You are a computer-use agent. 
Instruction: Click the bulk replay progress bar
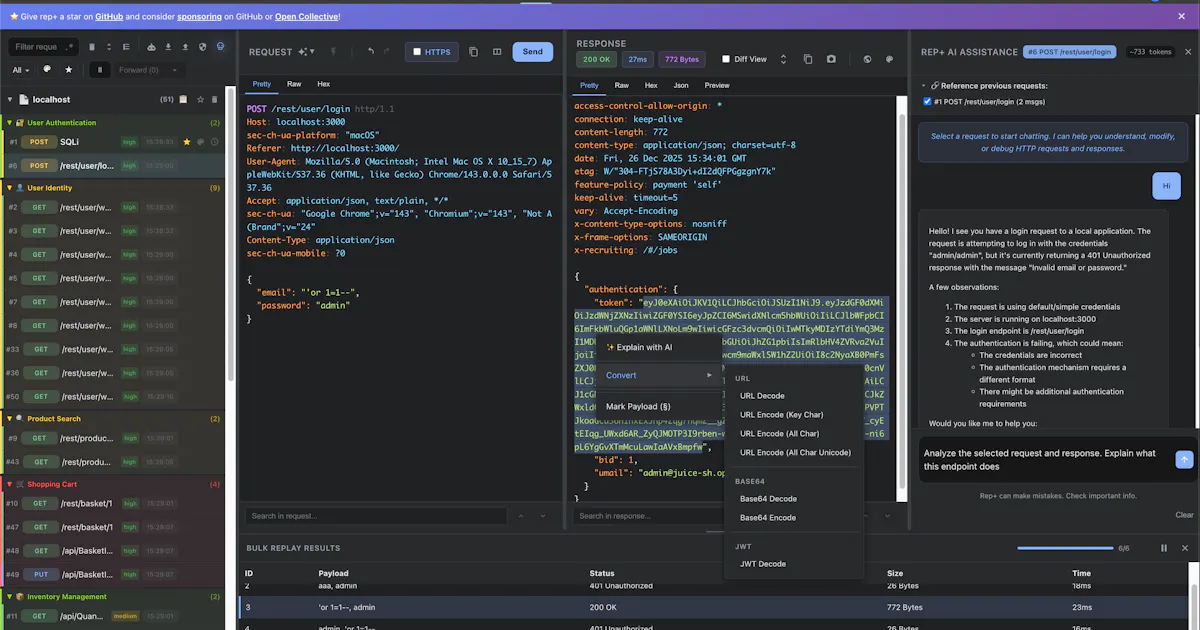tap(1065, 548)
